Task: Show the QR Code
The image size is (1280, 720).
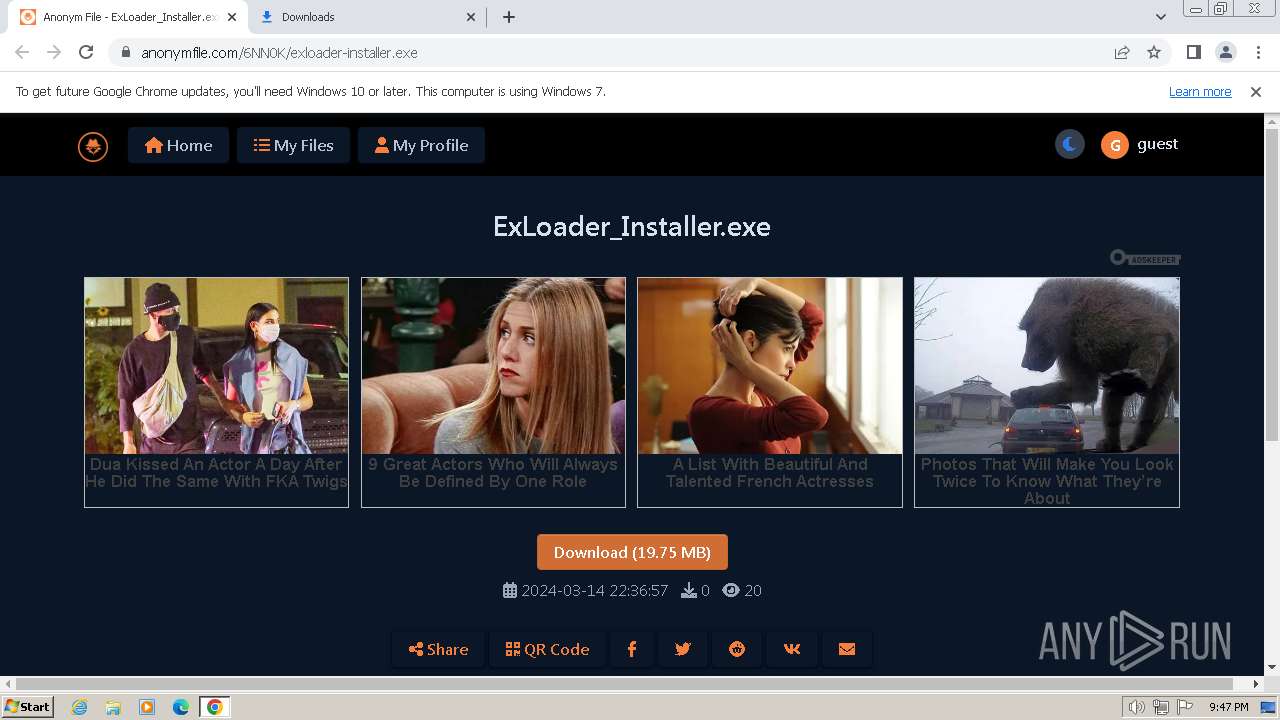Action: [547, 649]
